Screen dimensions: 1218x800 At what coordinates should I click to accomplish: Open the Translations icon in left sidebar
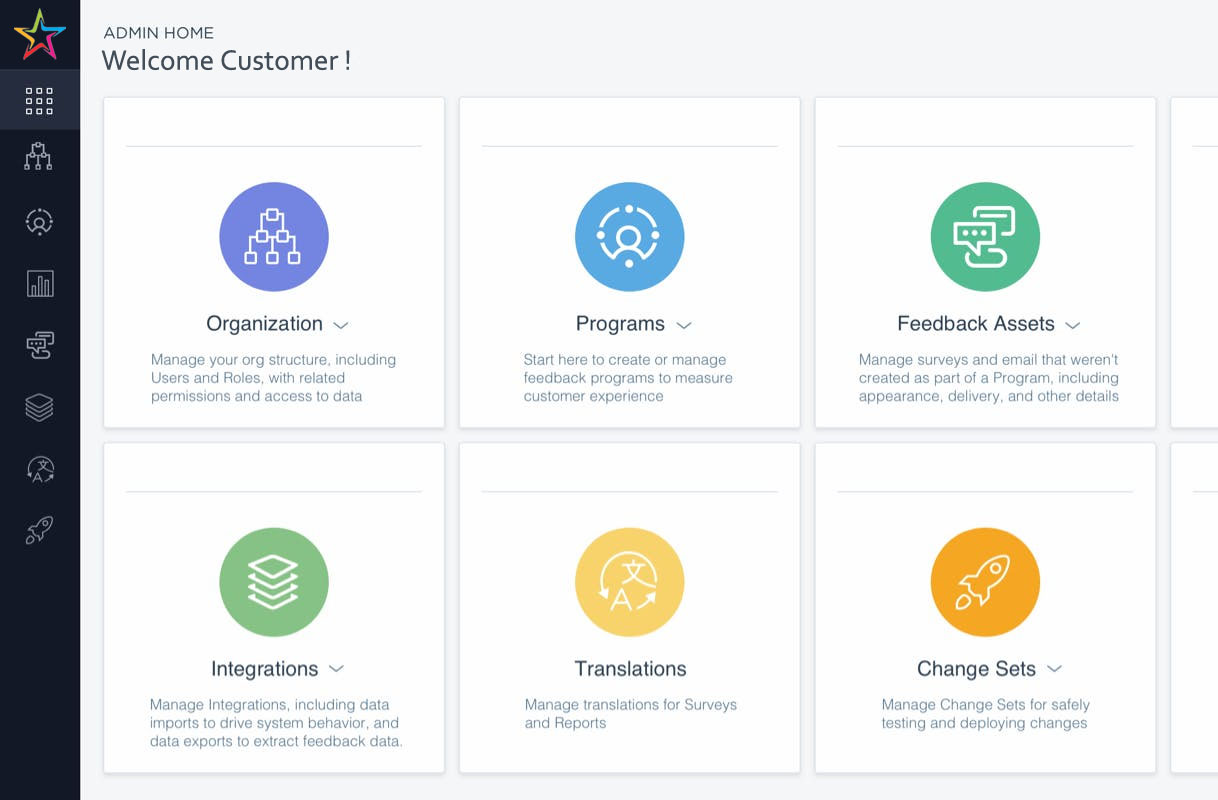[39, 469]
